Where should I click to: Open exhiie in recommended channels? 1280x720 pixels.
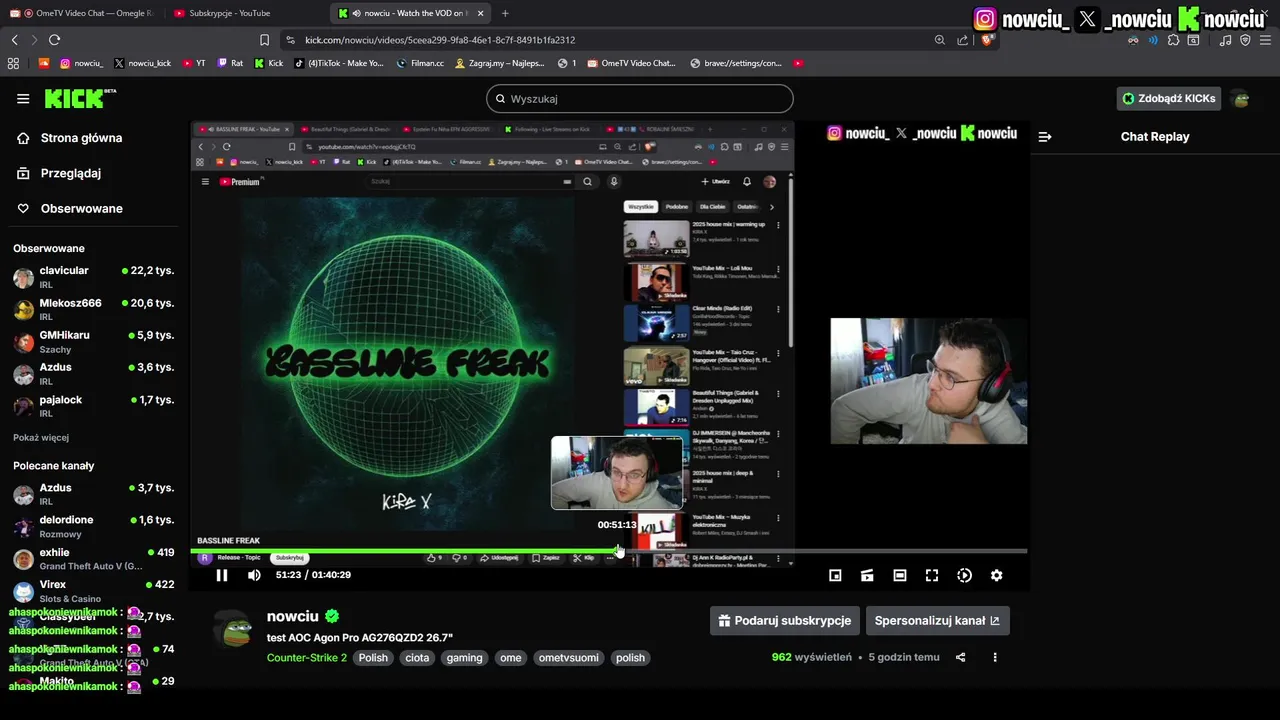[93, 558]
